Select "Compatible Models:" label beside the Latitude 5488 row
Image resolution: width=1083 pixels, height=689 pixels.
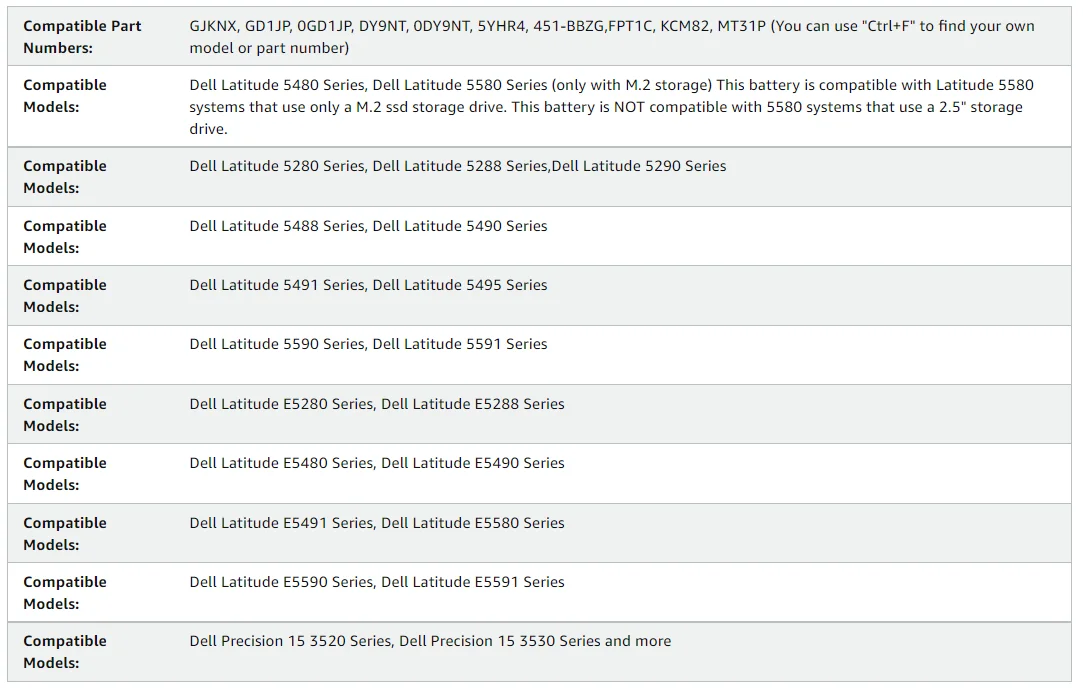65,237
